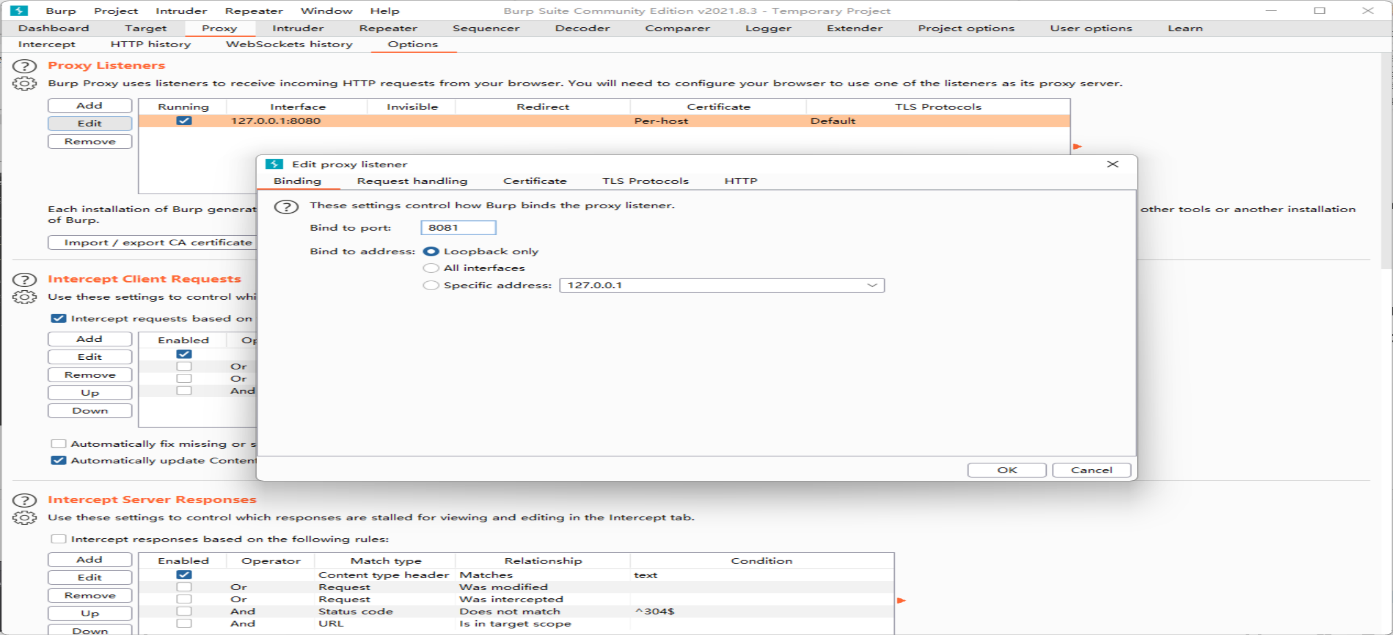
Task: Enable the URL Is in target scope rule
Action: point(184,624)
